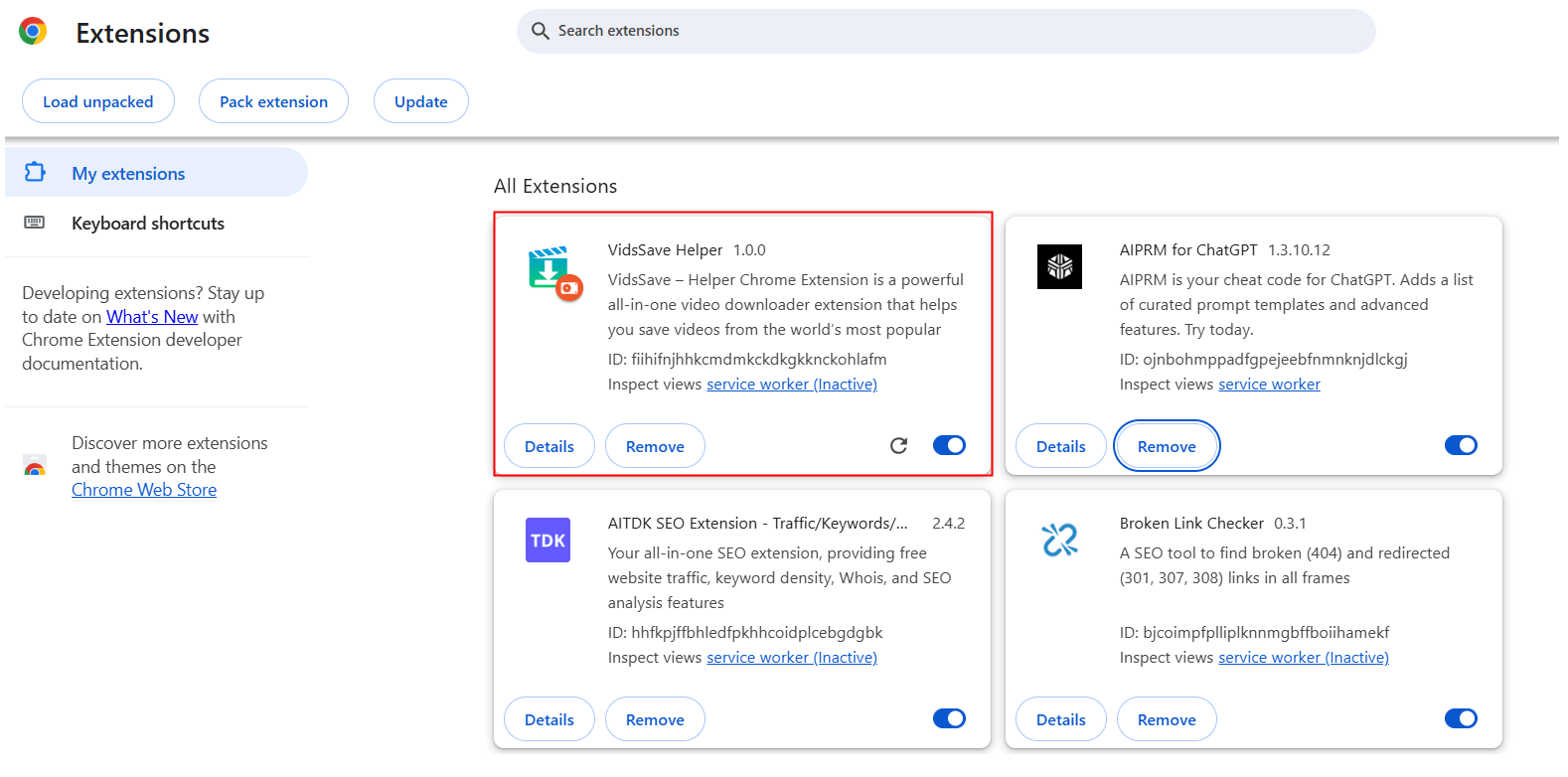Open Details for Broken Link Checker

click(x=1061, y=719)
